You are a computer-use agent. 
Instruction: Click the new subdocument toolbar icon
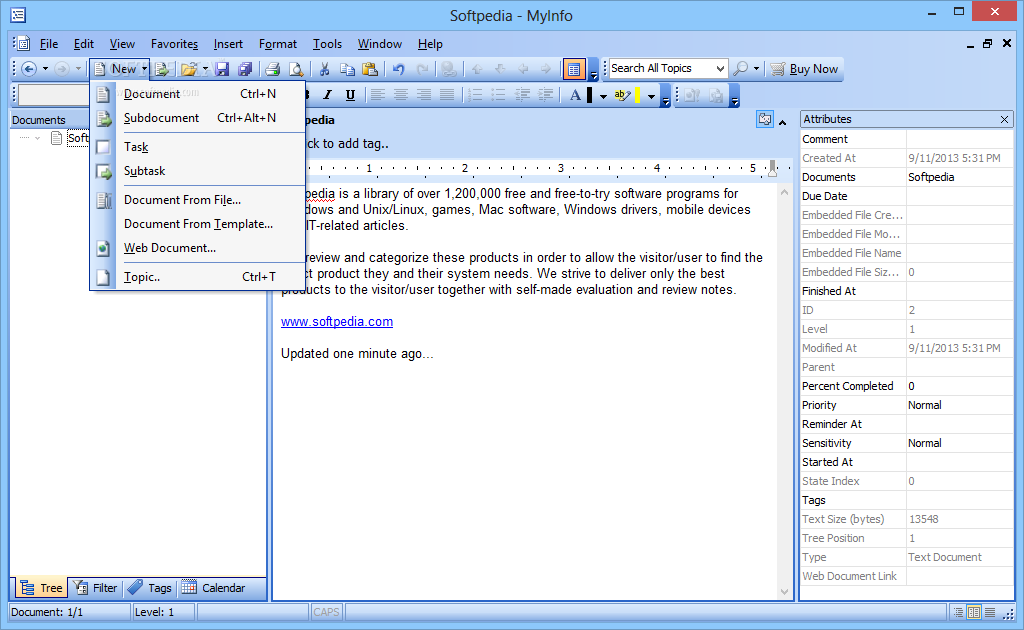click(x=163, y=69)
